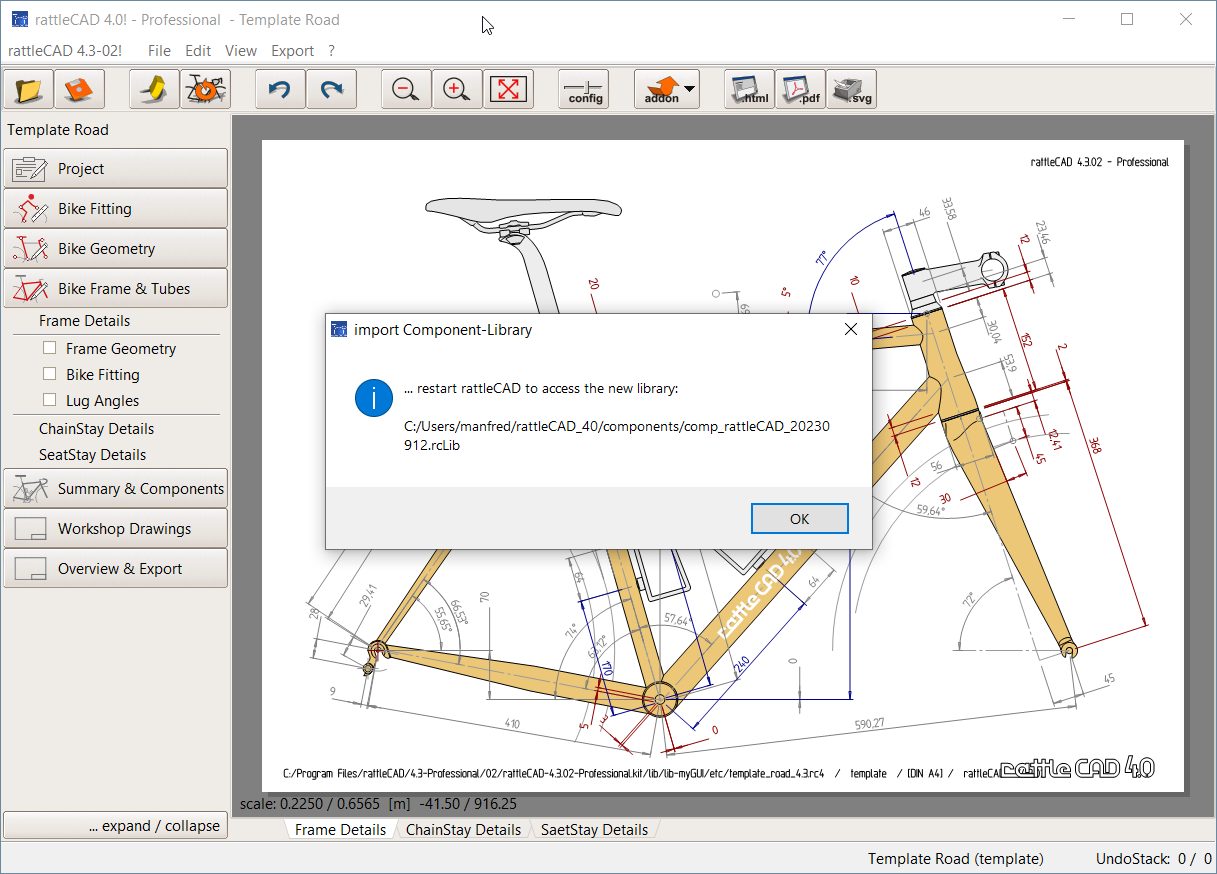Screen dimensions: 1217x874
Task: Expand Overview & Export section
Action: click(115, 568)
